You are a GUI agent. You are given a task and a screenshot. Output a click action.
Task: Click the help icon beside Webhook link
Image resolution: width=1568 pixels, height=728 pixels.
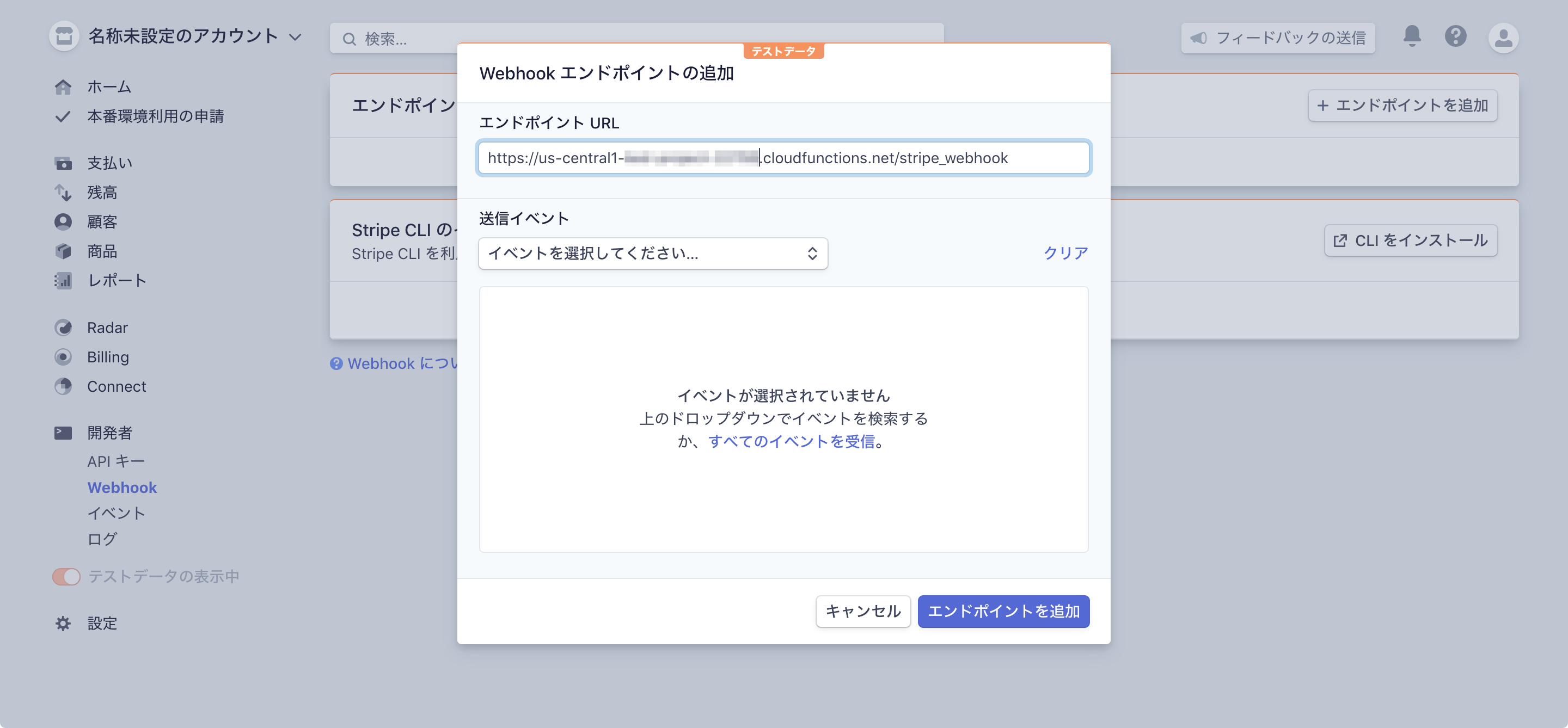click(x=336, y=363)
